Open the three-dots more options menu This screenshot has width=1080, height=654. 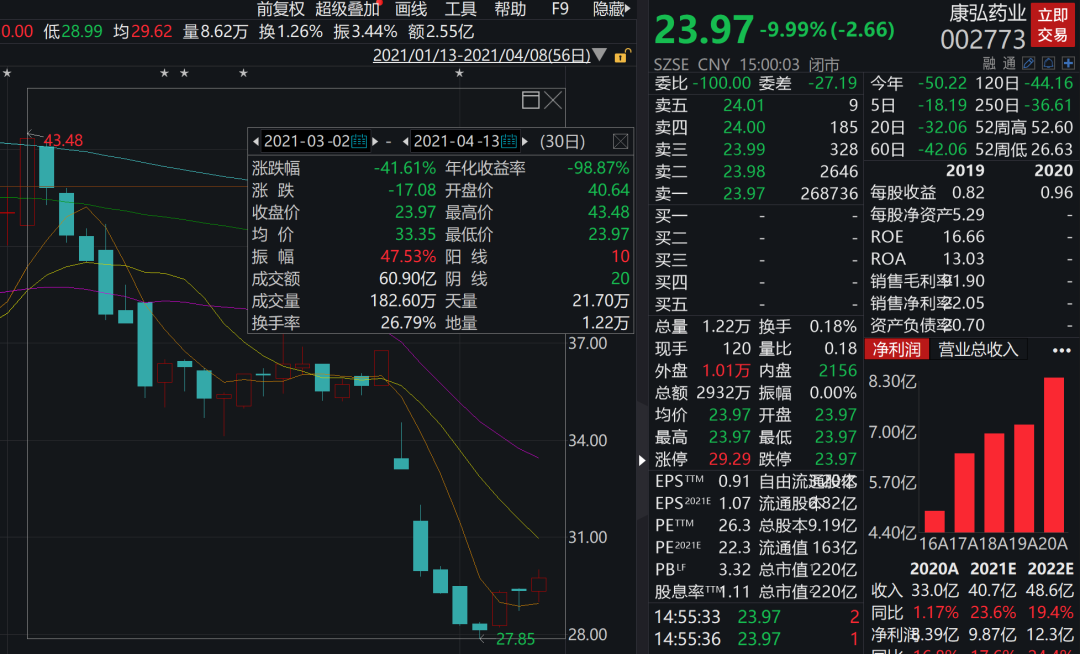(x=1061, y=350)
